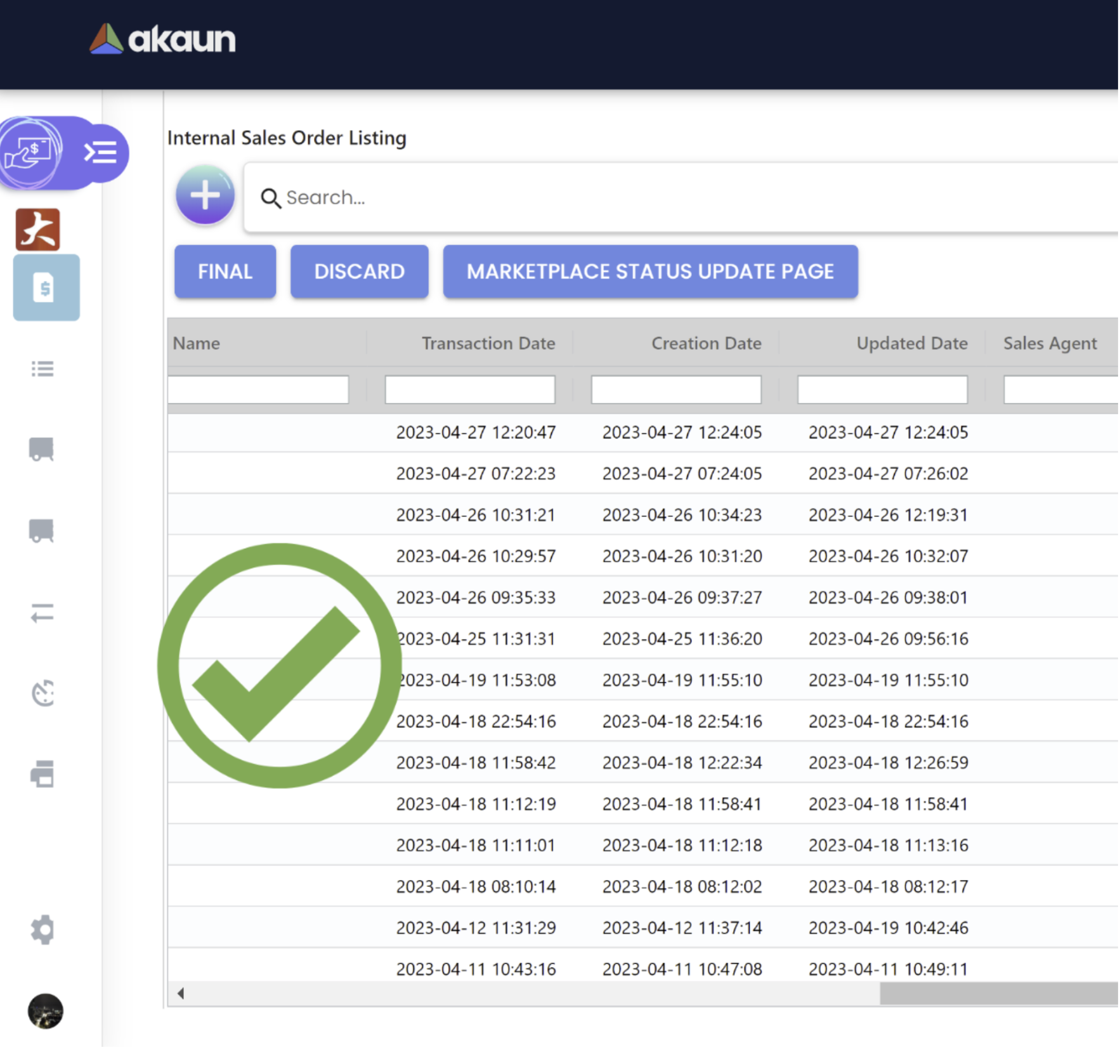Select transaction date 2023-04-18 08:10:14

[476, 886]
